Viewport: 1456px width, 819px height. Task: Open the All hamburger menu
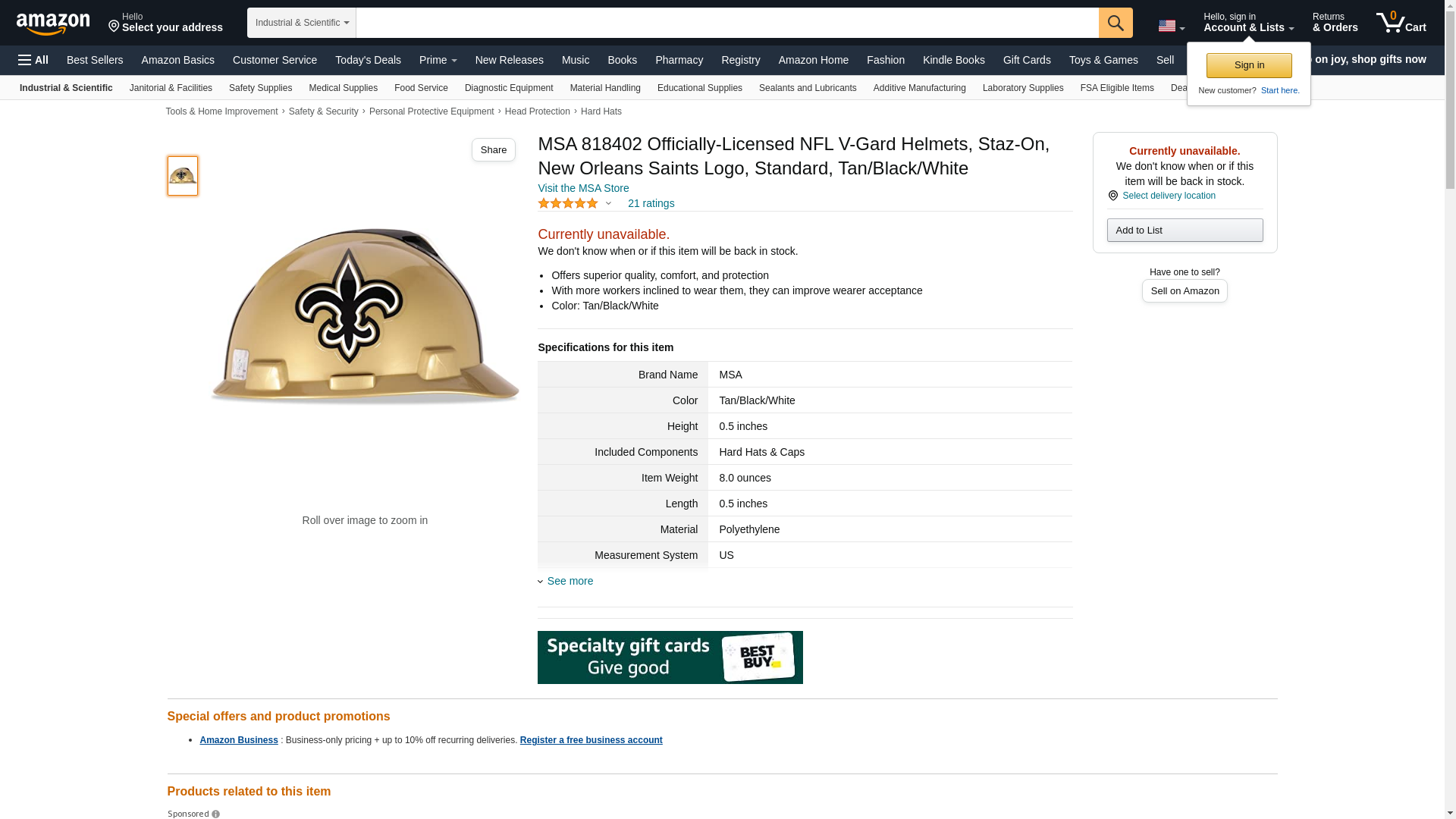coord(33,60)
